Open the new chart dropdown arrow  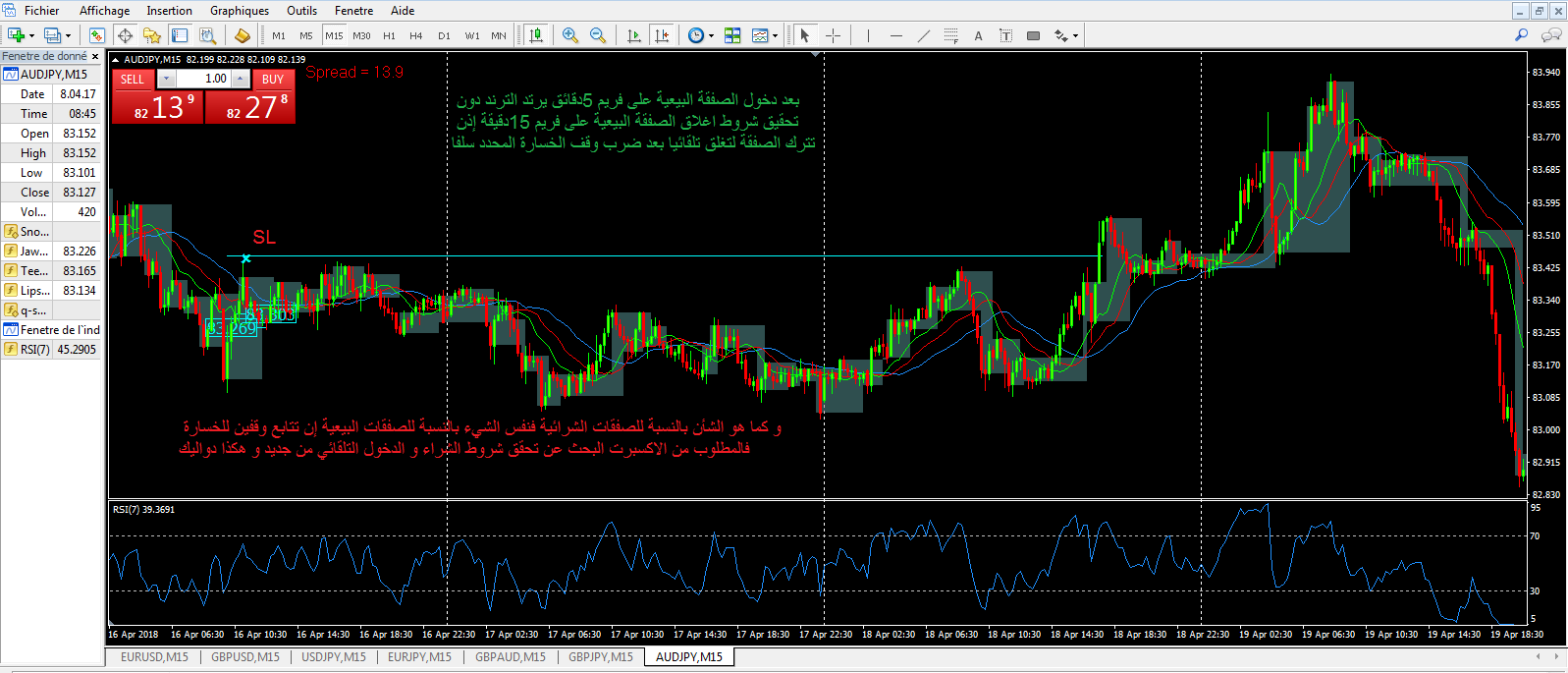[x=31, y=36]
